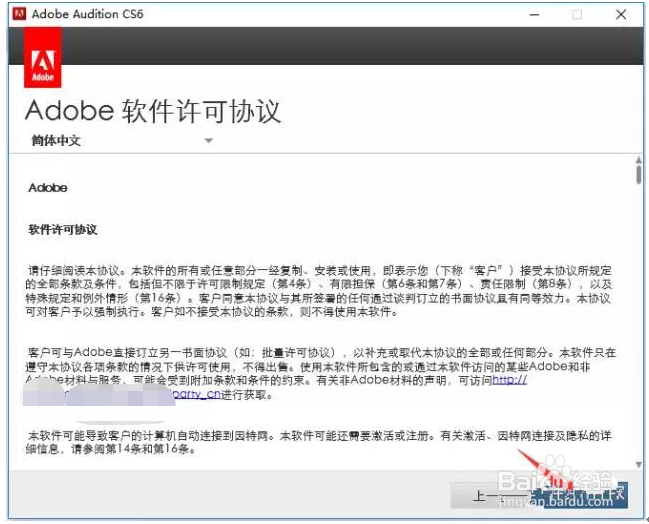Click the 'Adobe 软件许可协议' heading
Image resolution: width=649 pixels, height=524 pixels.
pyautogui.click(x=153, y=111)
